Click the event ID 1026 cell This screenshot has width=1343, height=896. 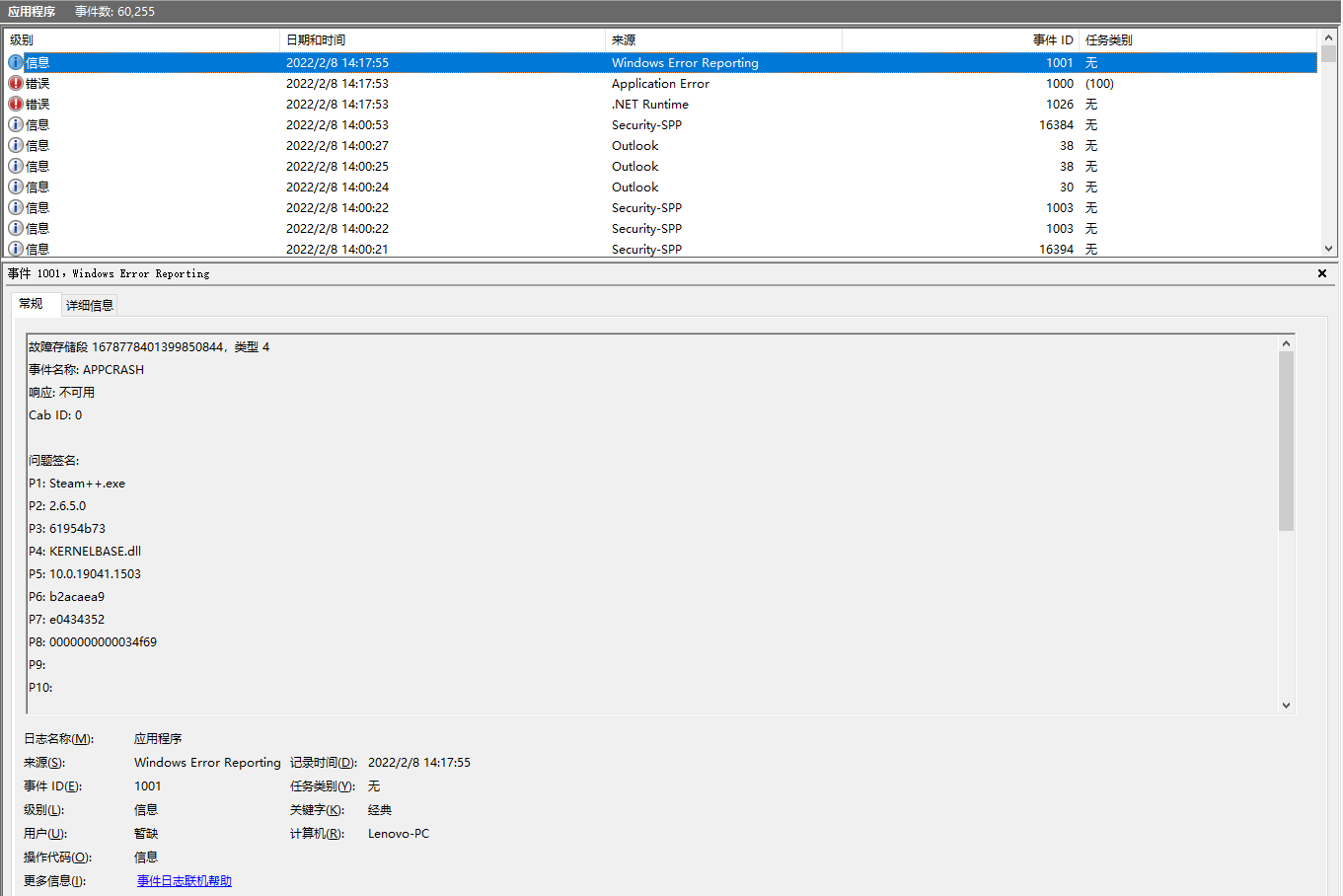[1060, 105]
